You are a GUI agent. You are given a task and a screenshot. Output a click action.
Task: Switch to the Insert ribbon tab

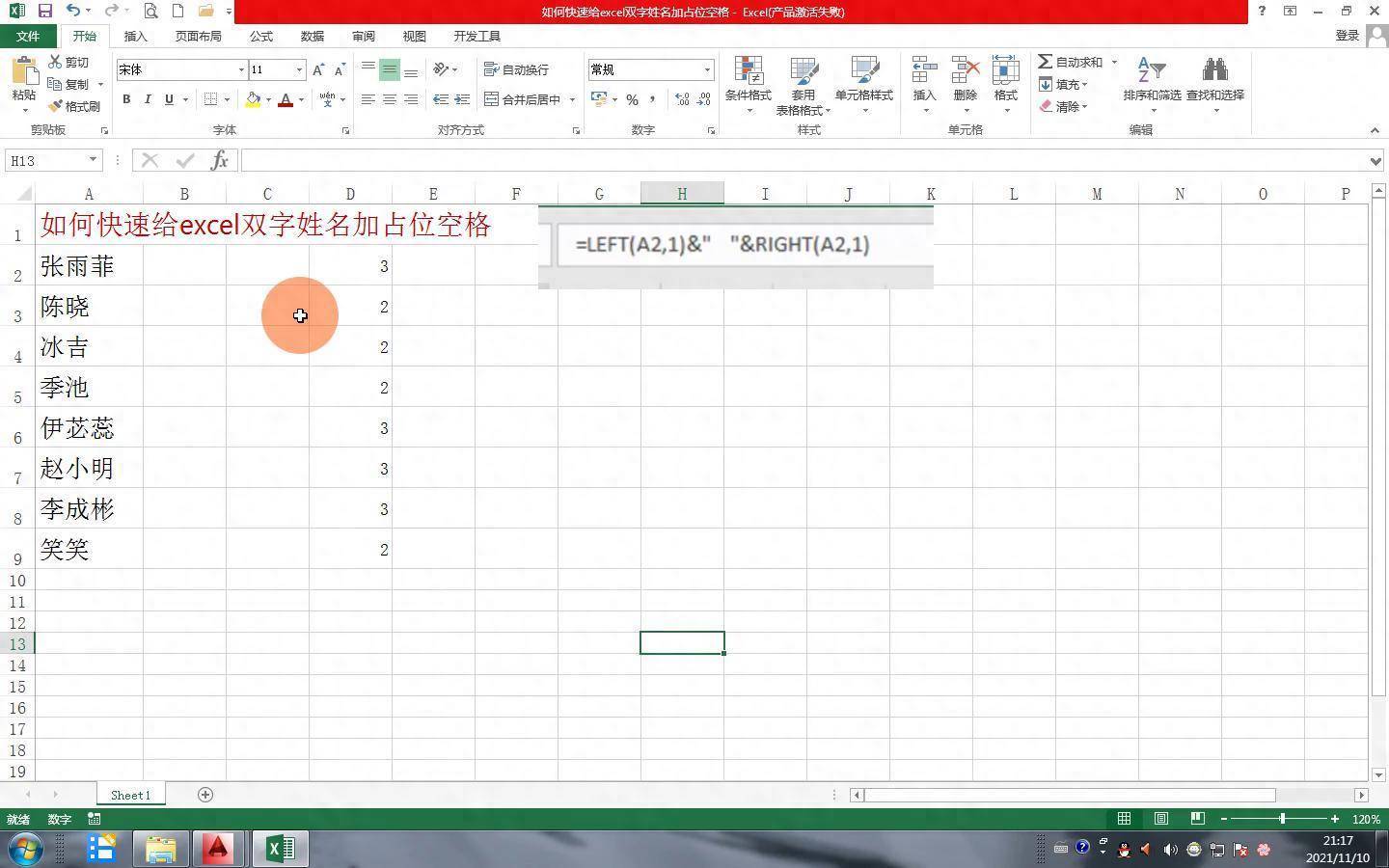(135, 36)
